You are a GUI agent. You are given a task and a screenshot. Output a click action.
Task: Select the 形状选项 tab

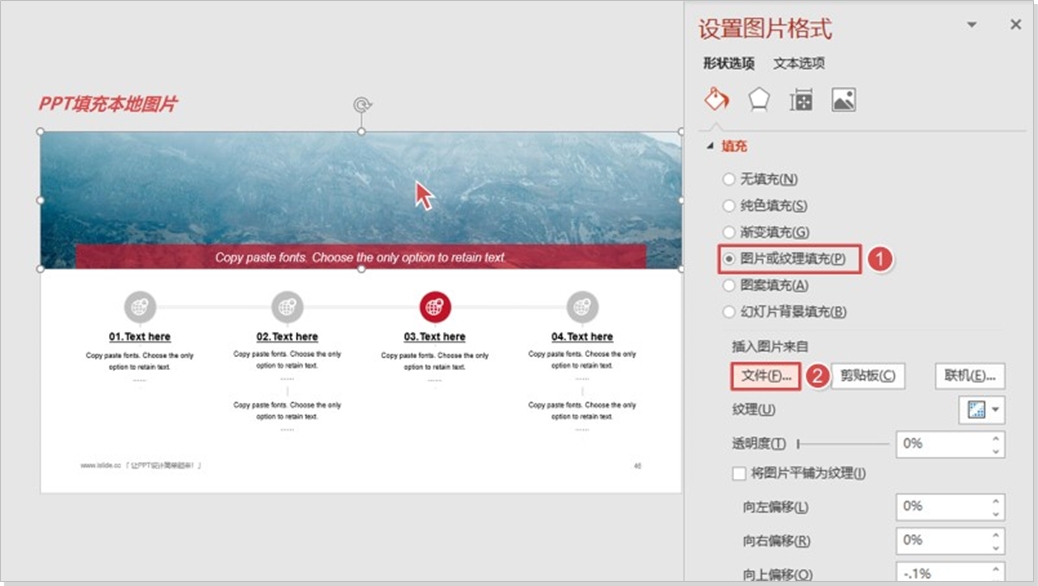[x=729, y=63]
